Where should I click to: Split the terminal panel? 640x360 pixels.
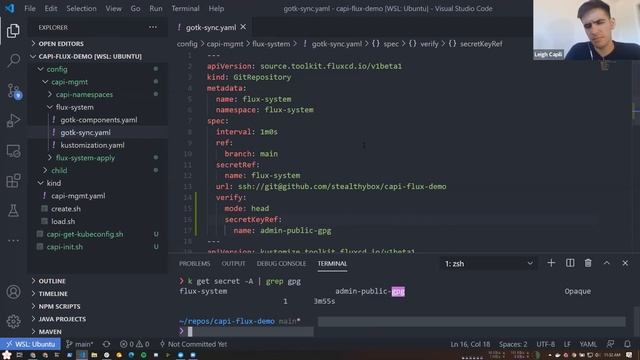click(570, 263)
